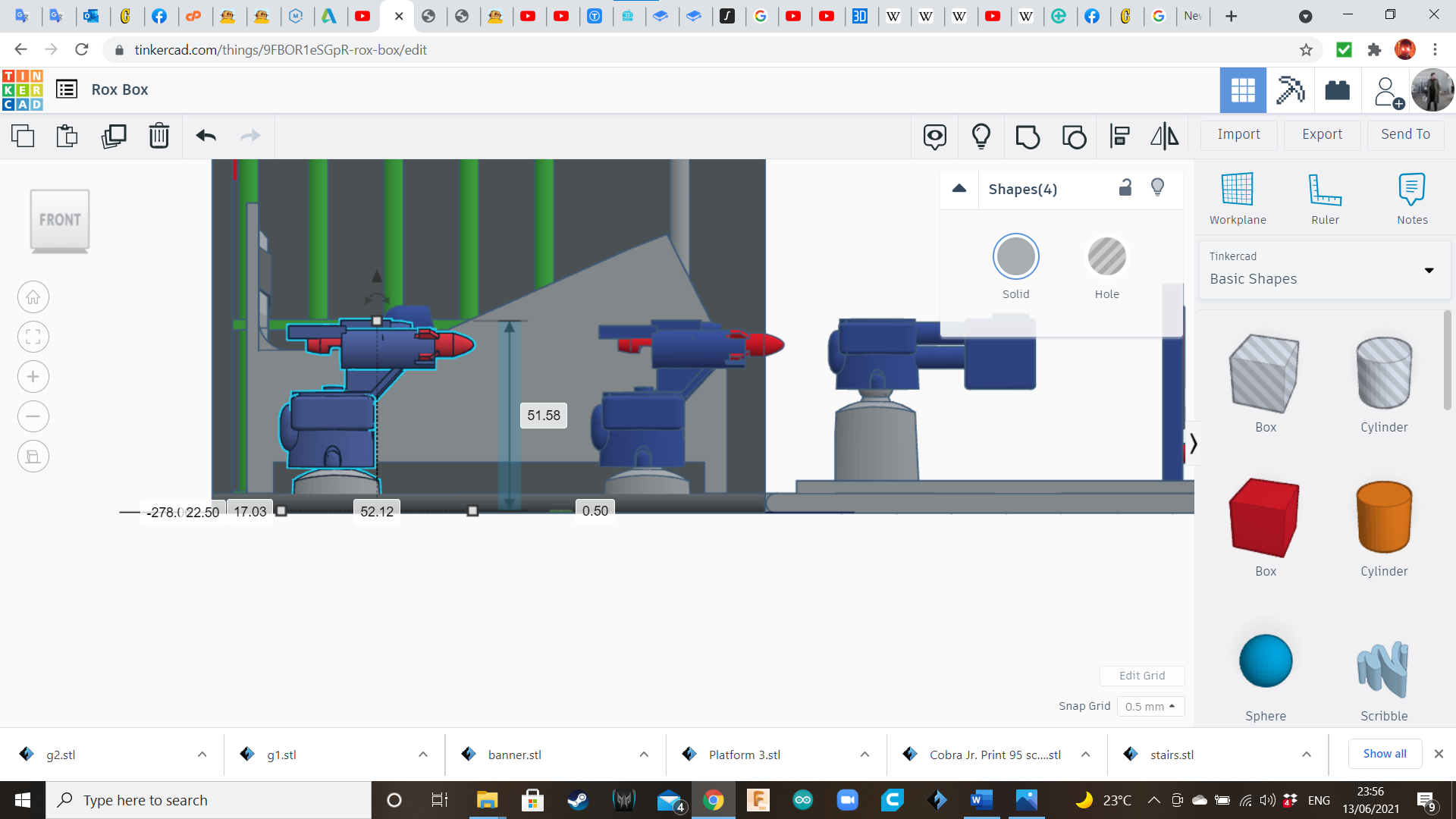Screen dimensions: 1456x819
Task: Set selected shapes to Hole
Action: point(1106,257)
